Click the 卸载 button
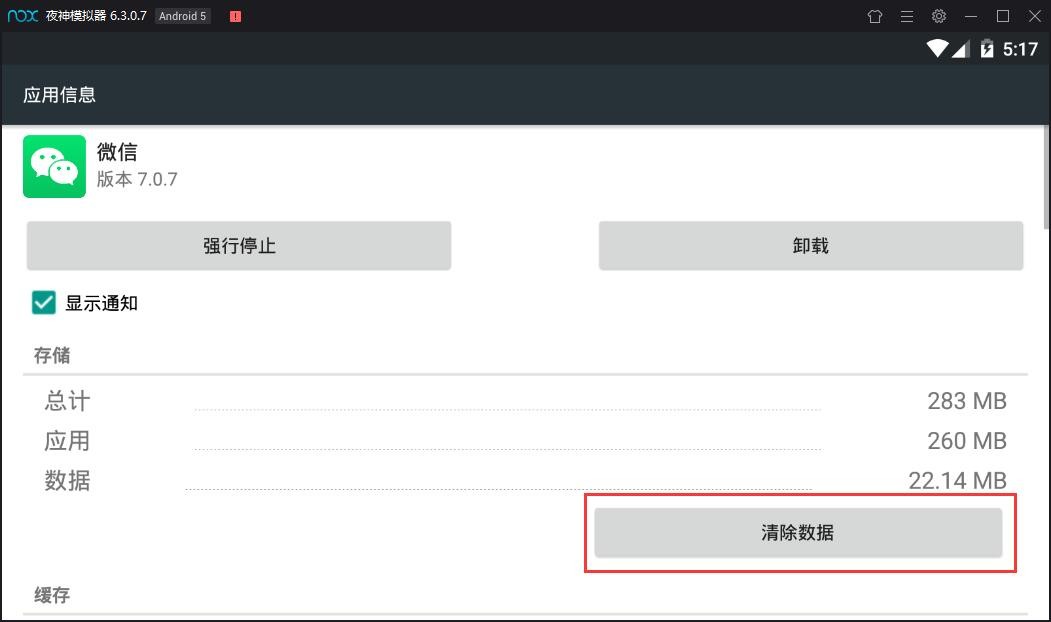The image size is (1051, 622). [x=811, y=245]
